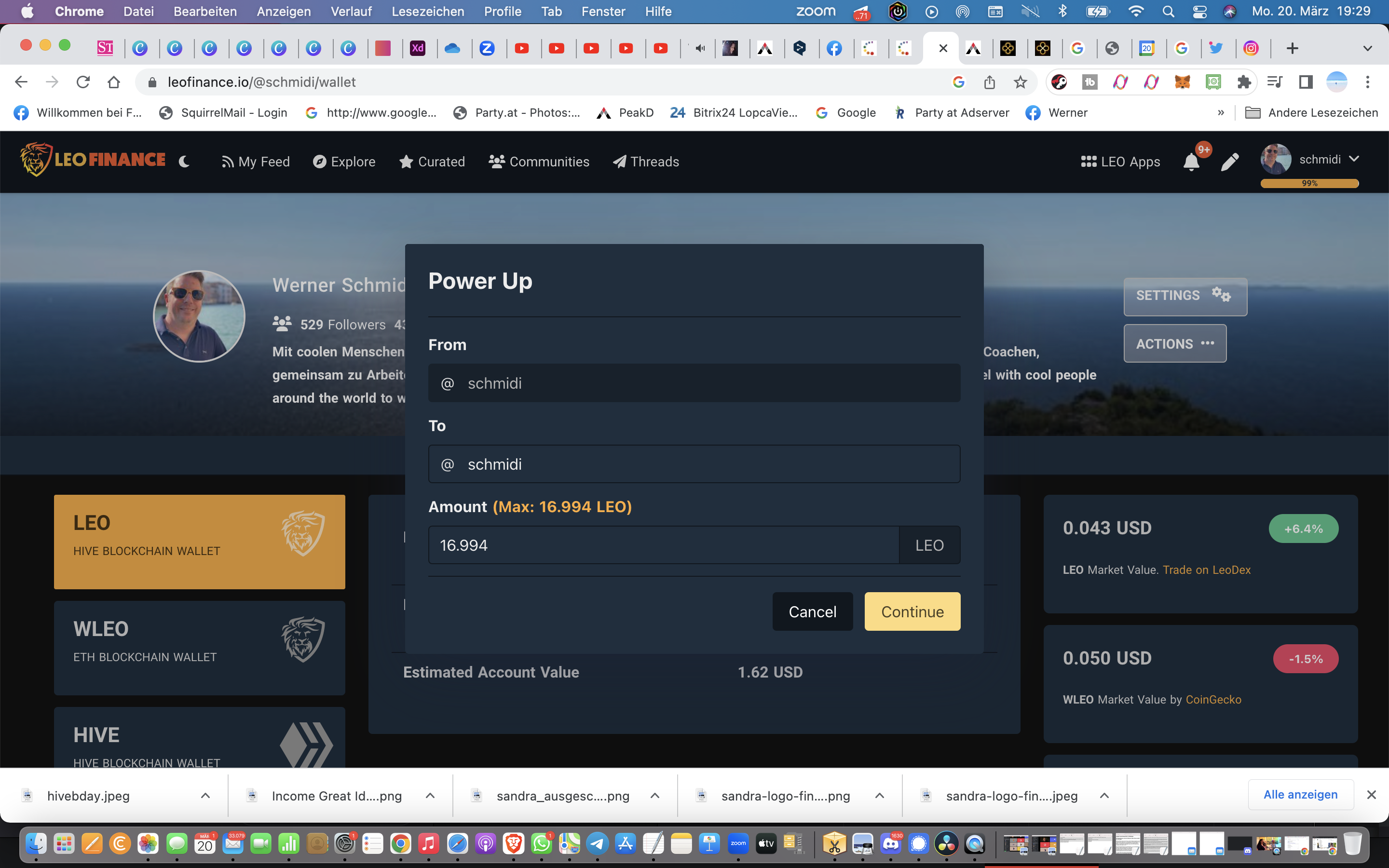Viewport: 1389px width, 868px height.
Task: Open MetaMask fox extension
Action: click(x=1183, y=82)
